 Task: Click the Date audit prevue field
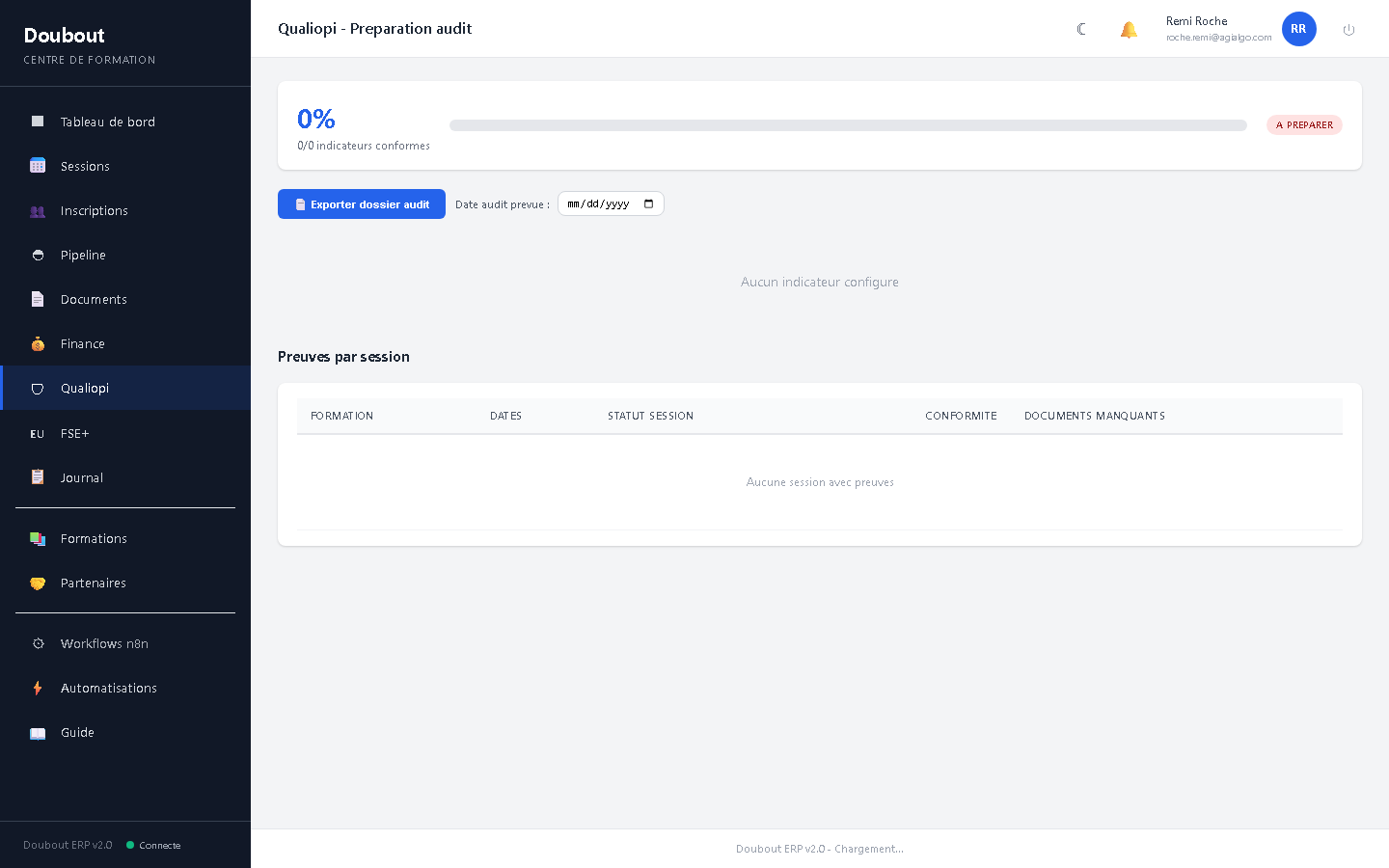coord(599,203)
